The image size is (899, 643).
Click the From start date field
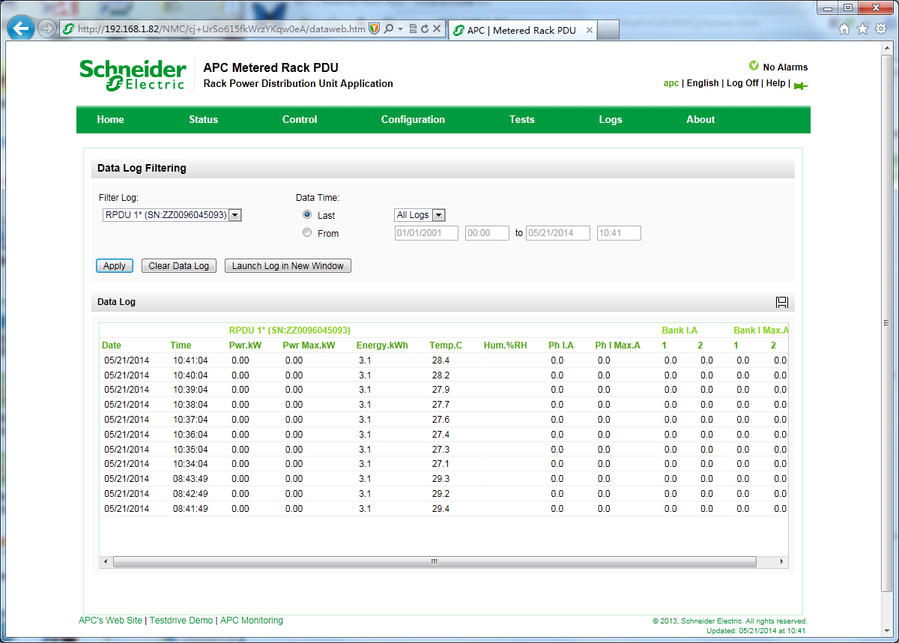point(426,233)
